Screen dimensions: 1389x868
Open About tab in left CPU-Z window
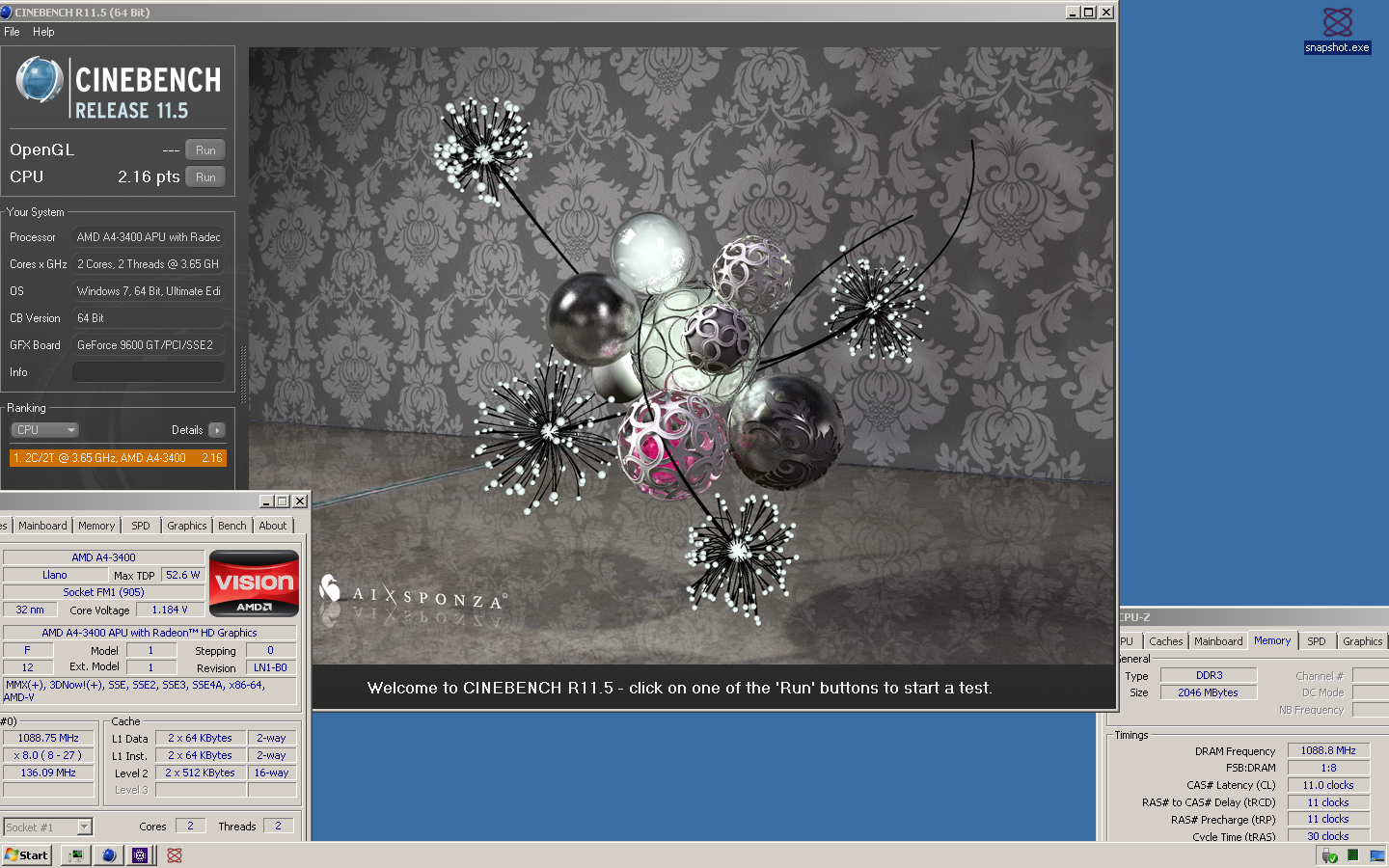(x=273, y=526)
